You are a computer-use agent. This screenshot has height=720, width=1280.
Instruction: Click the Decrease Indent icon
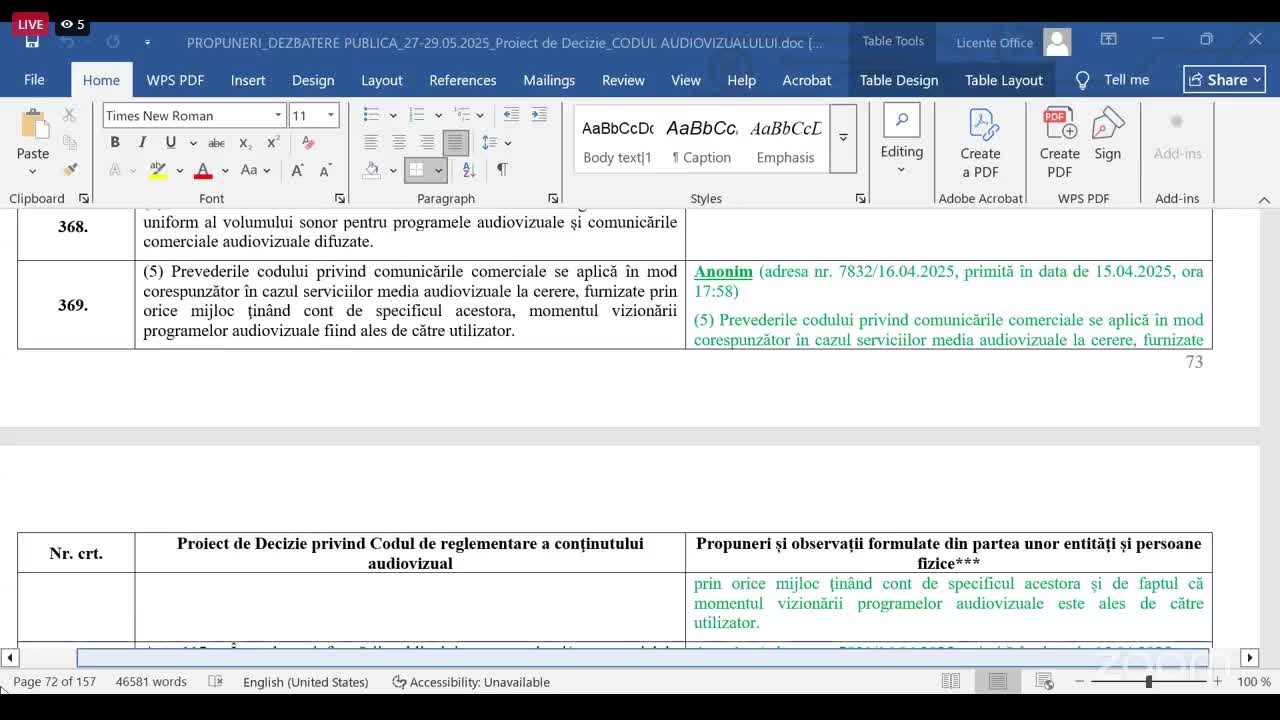(511, 115)
